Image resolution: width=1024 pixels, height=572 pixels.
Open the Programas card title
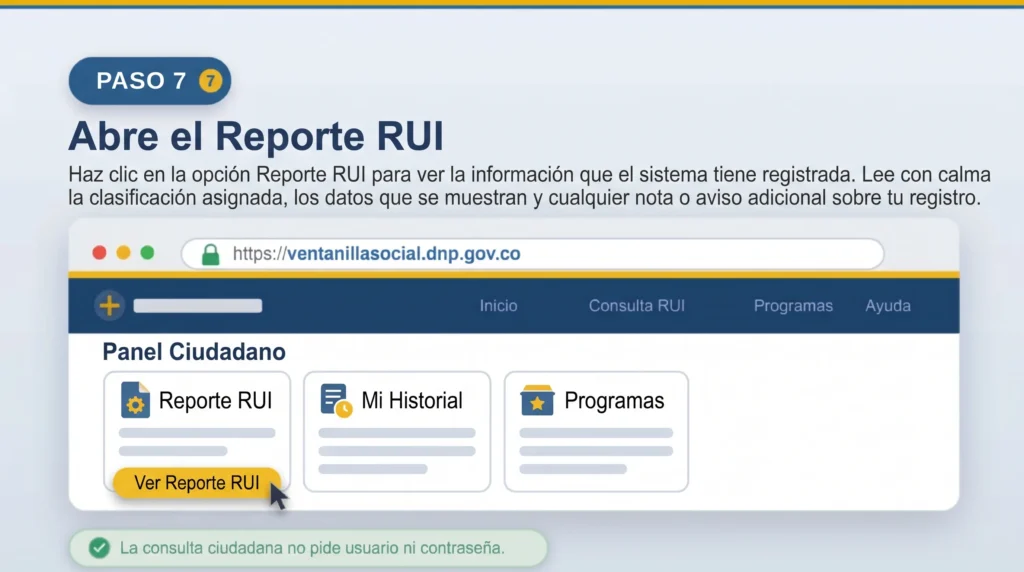pyautogui.click(x=614, y=400)
